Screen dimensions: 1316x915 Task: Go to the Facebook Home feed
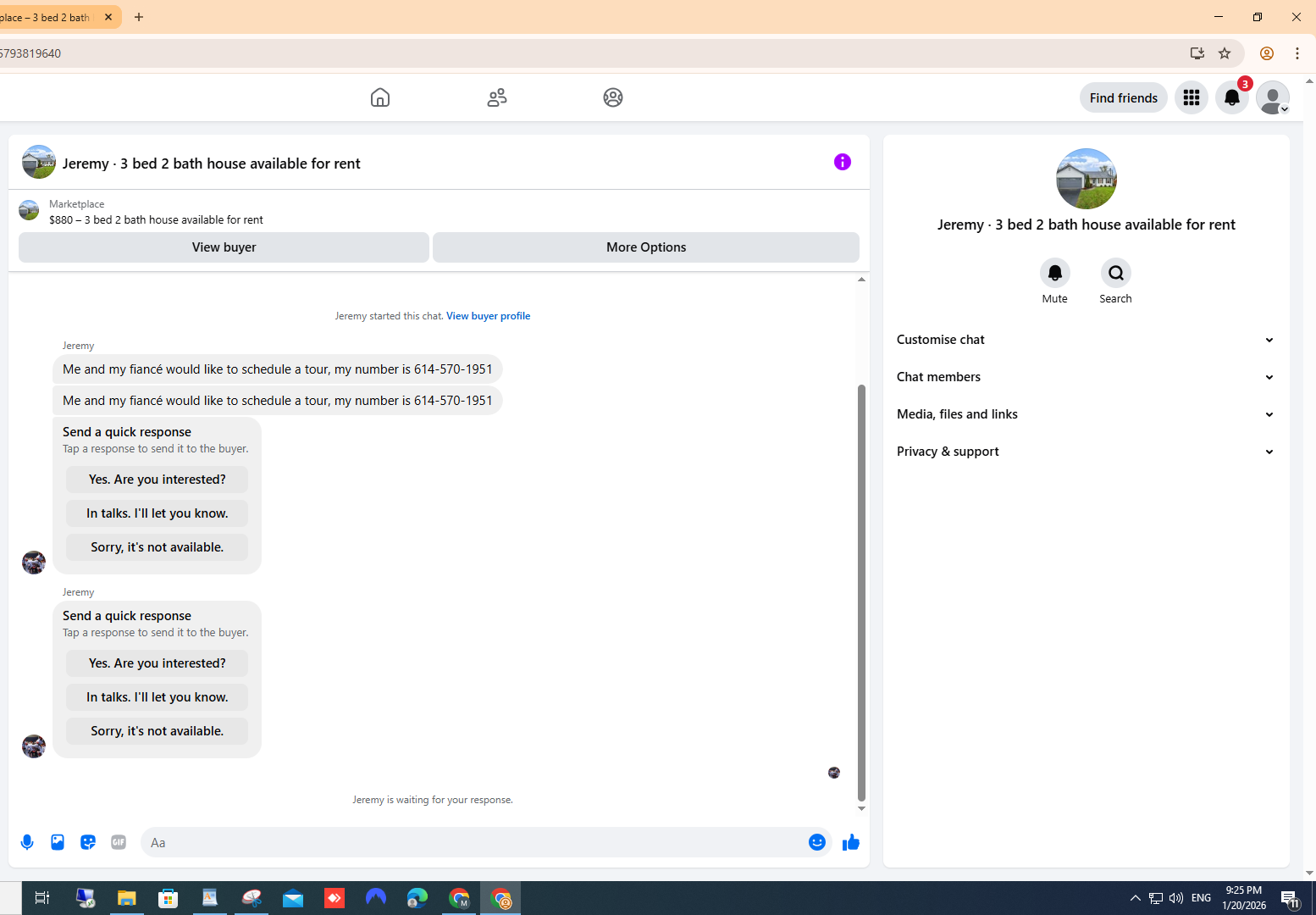pyautogui.click(x=380, y=97)
